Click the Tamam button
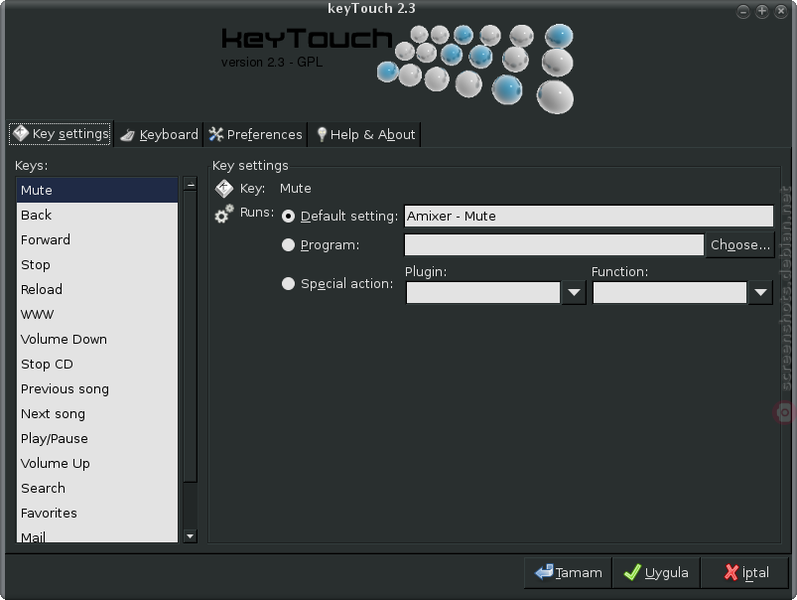Image resolution: width=797 pixels, height=600 pixels. [568, 573]
